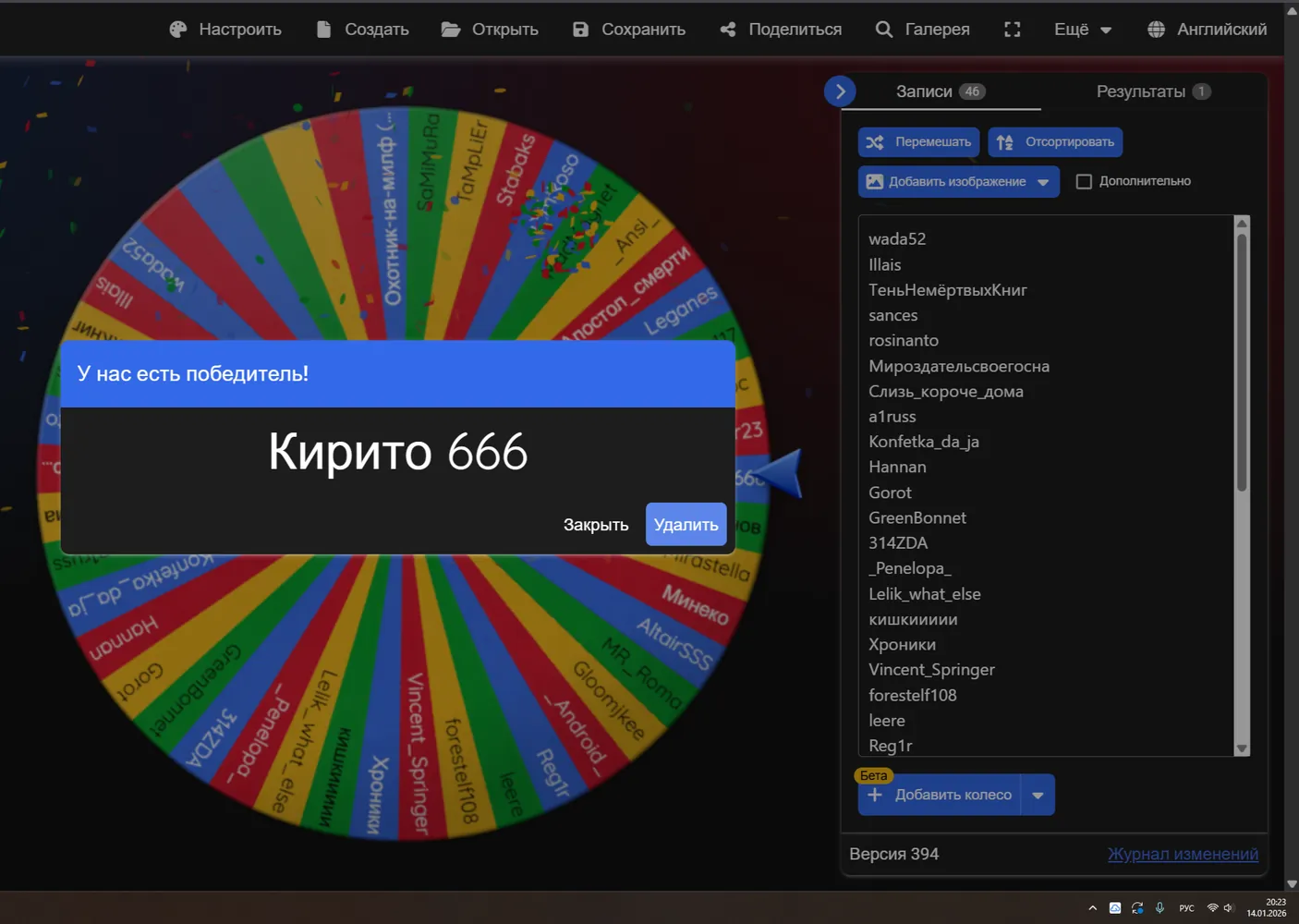Screen dimensions: 1299x924
Task: Open the sync status tray icon
Action: pos(1137,908)
